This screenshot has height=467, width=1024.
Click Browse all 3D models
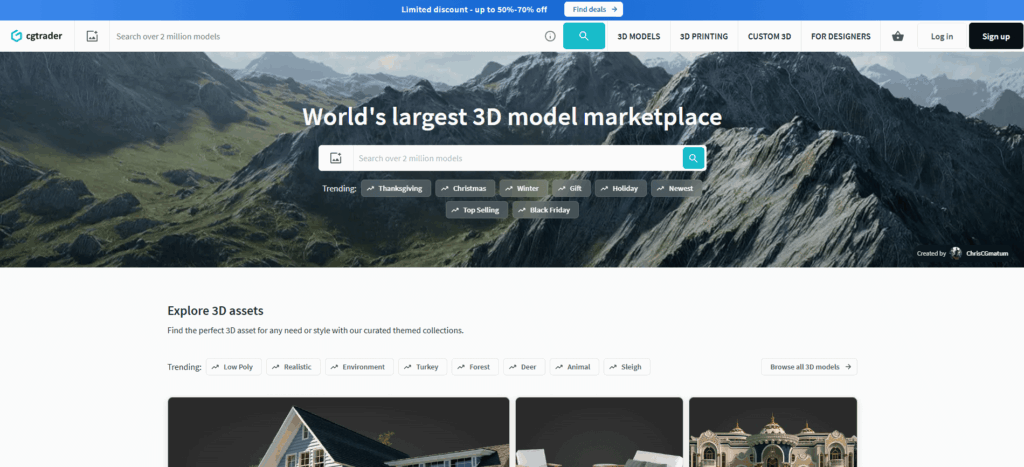(809, 367)
